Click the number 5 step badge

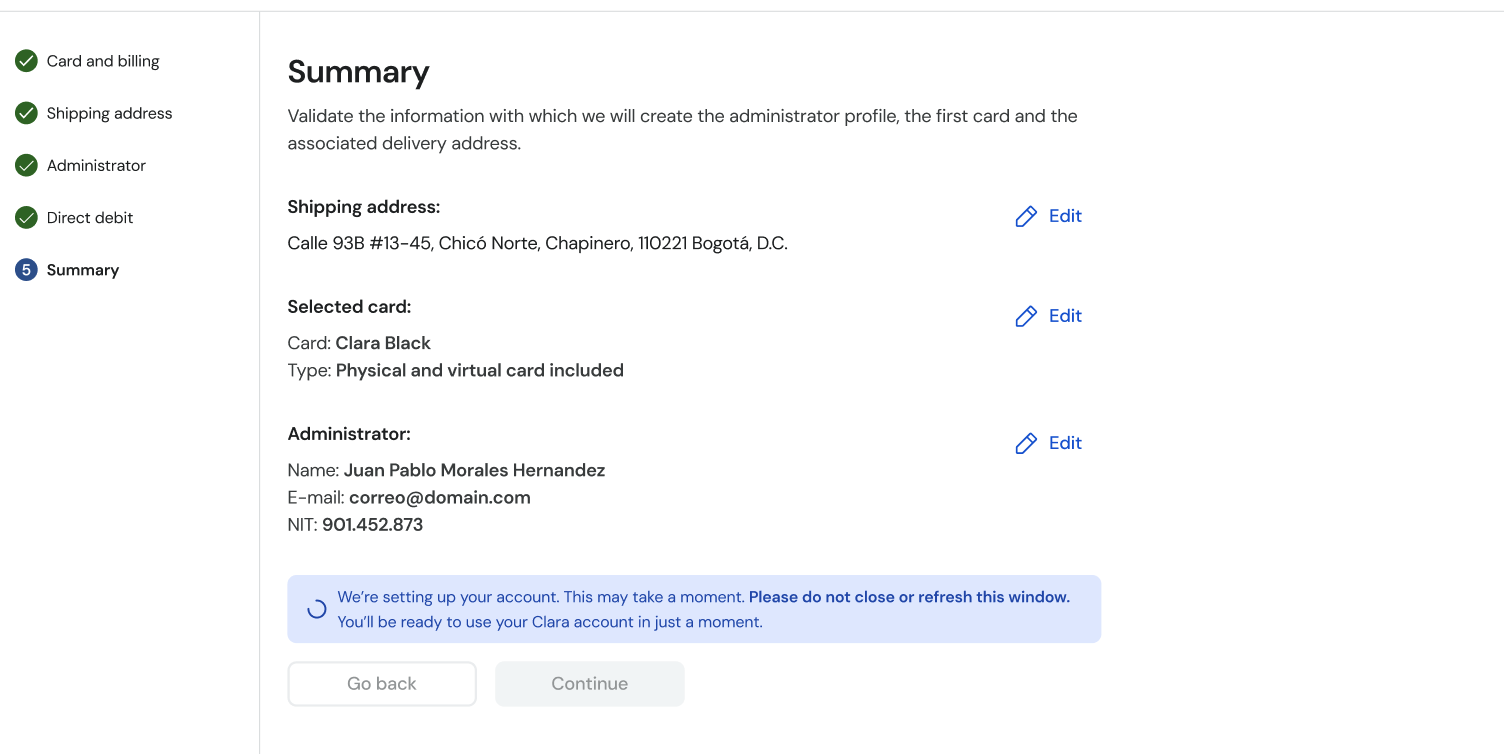point(26,269)
